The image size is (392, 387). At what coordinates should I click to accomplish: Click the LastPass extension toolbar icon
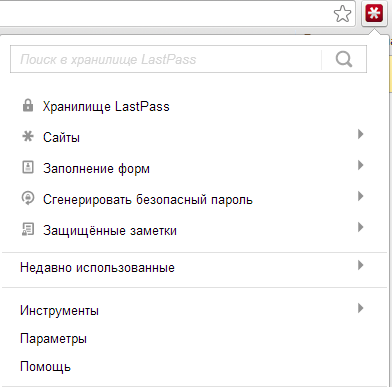(374, 14)
